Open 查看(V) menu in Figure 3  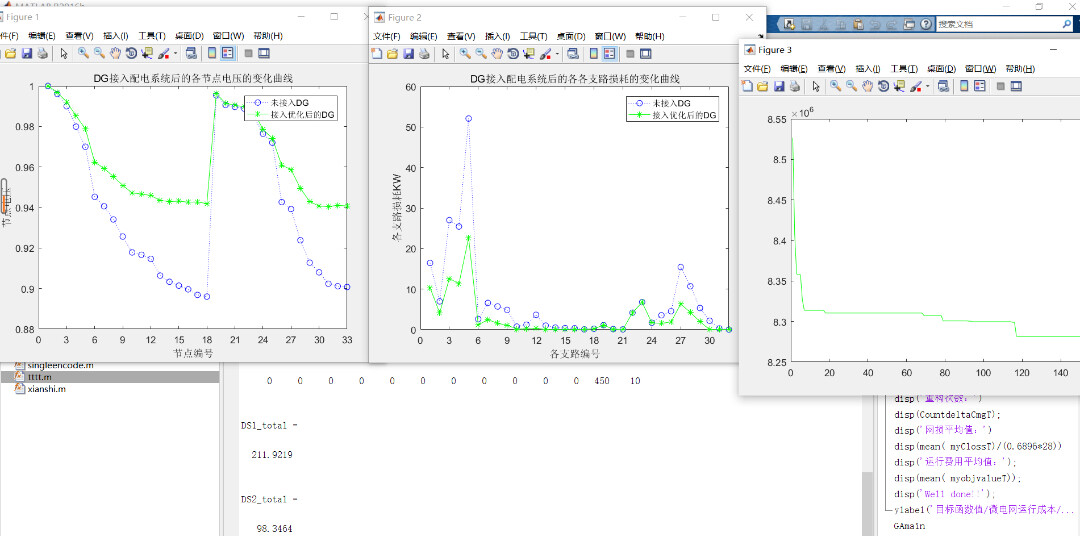tap(831, 69)
